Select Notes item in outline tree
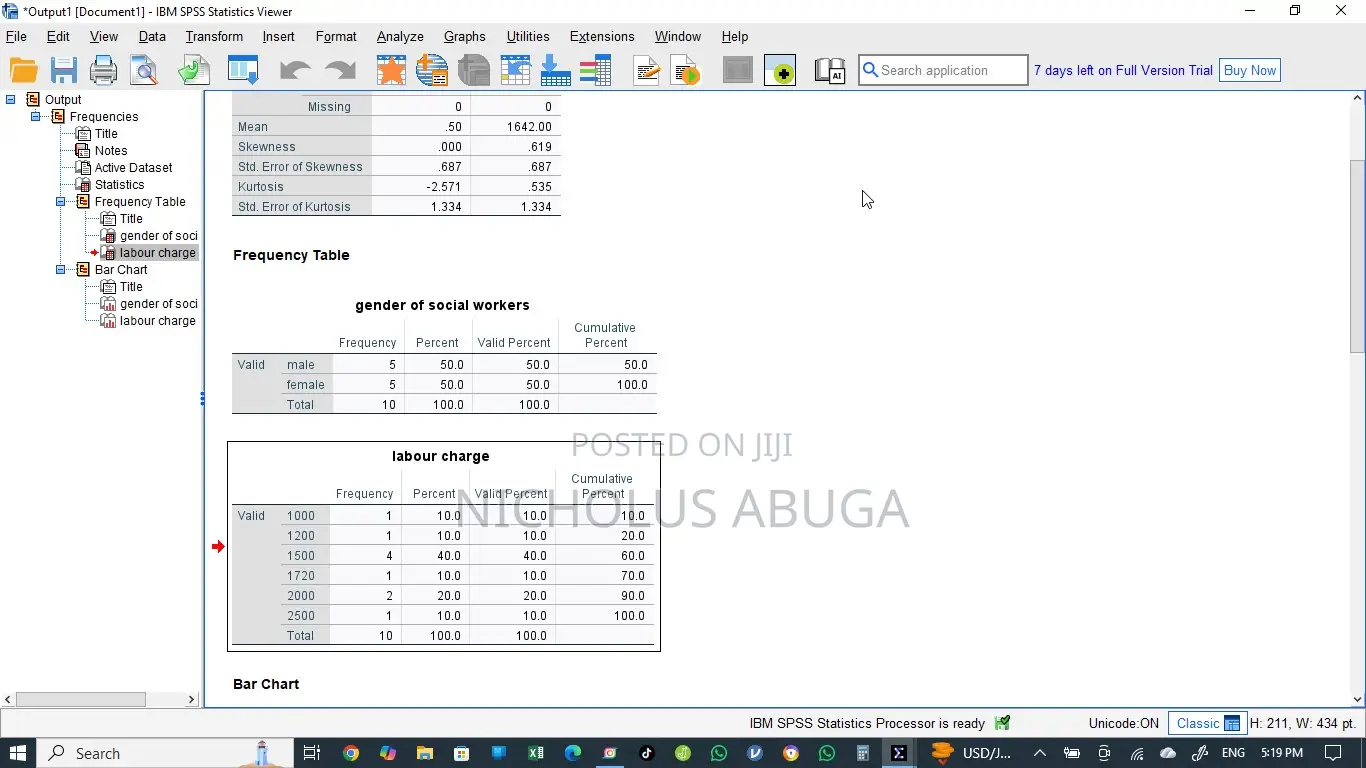Image resolution: width=1366 pixels, height=768 pixels. click(111, 150)
